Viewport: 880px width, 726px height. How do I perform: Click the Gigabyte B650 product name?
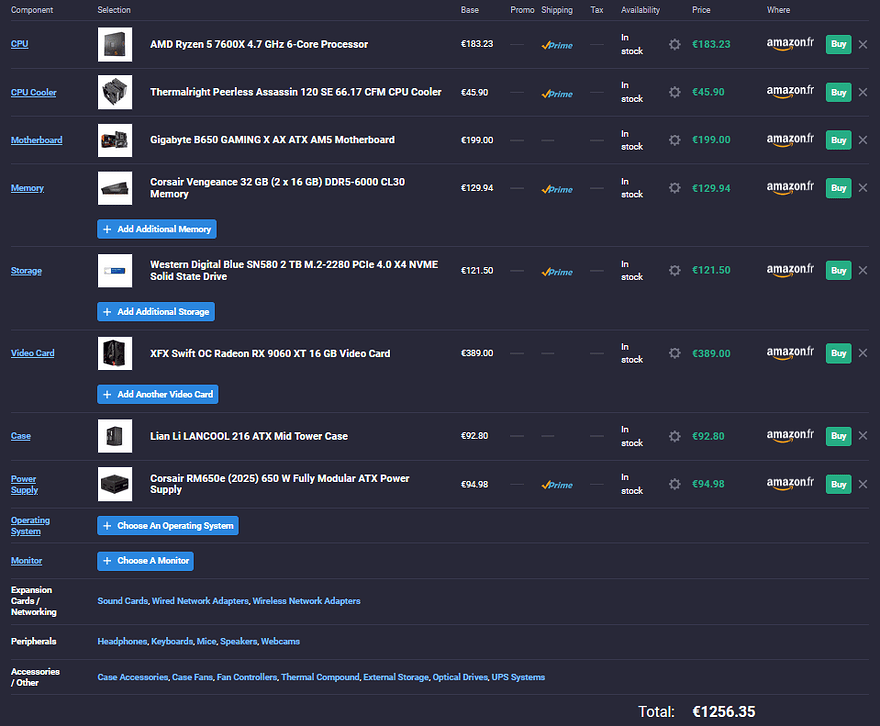click(x=272, y=140)
